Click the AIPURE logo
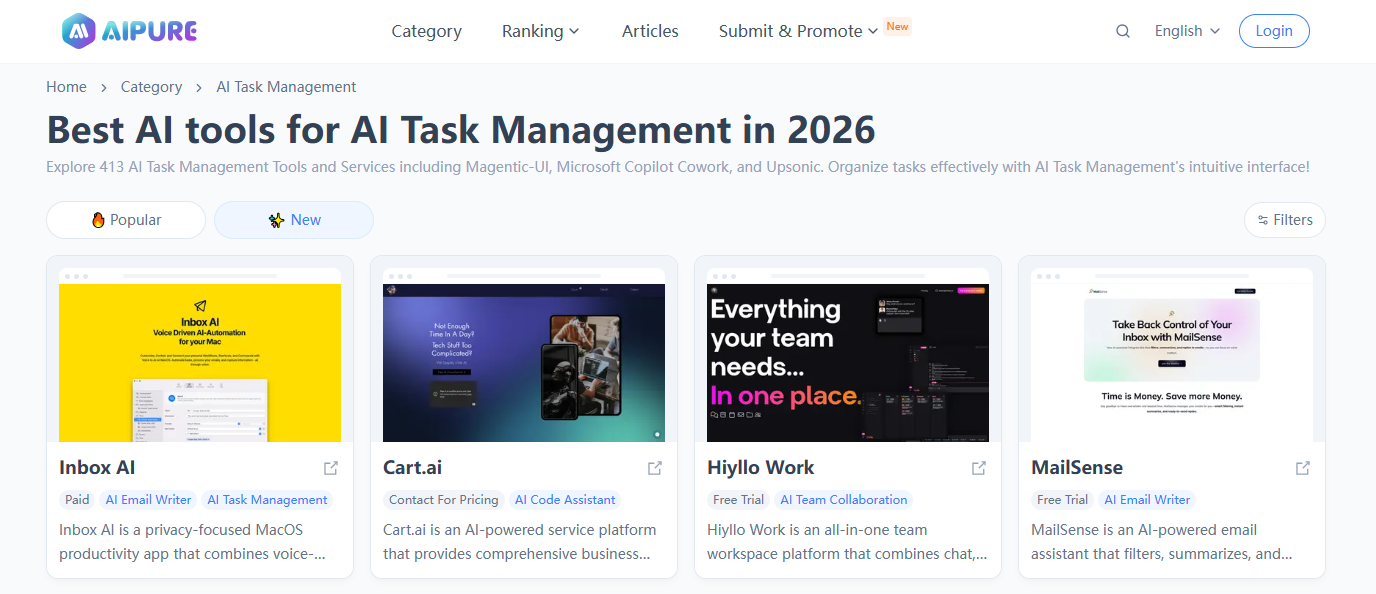 click(130, 30)
